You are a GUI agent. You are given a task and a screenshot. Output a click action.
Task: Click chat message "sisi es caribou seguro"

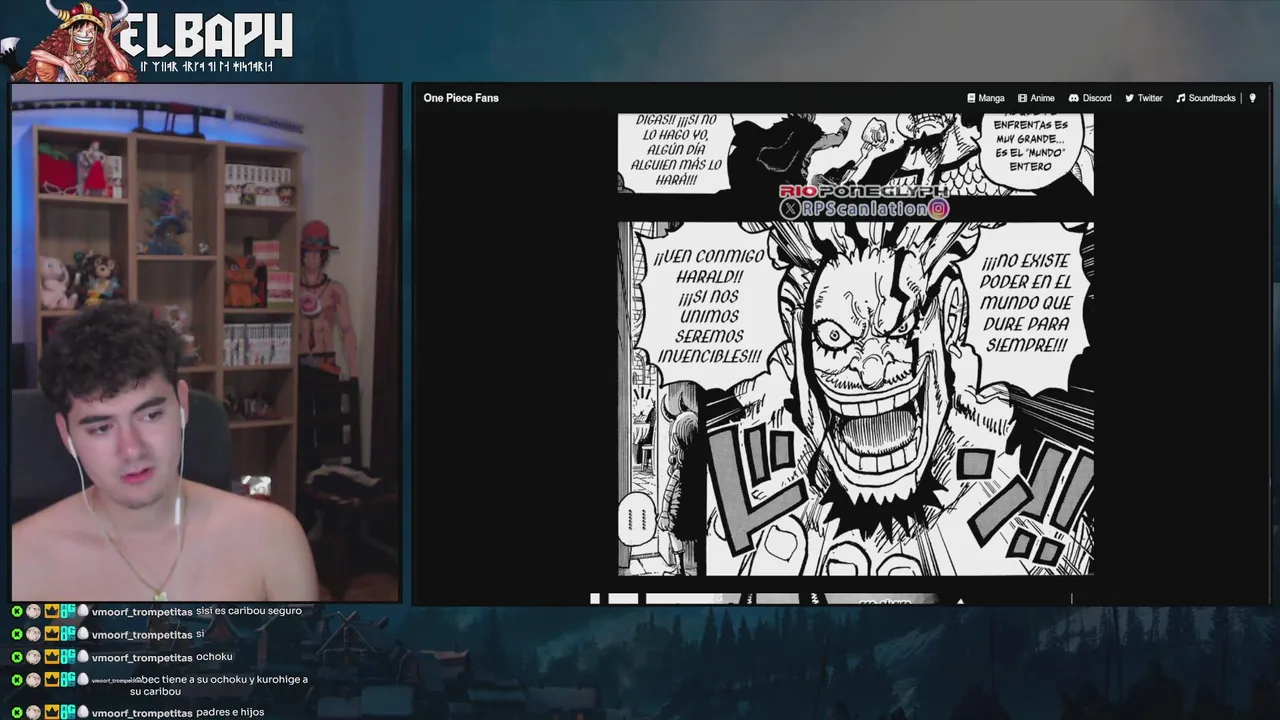249,611
